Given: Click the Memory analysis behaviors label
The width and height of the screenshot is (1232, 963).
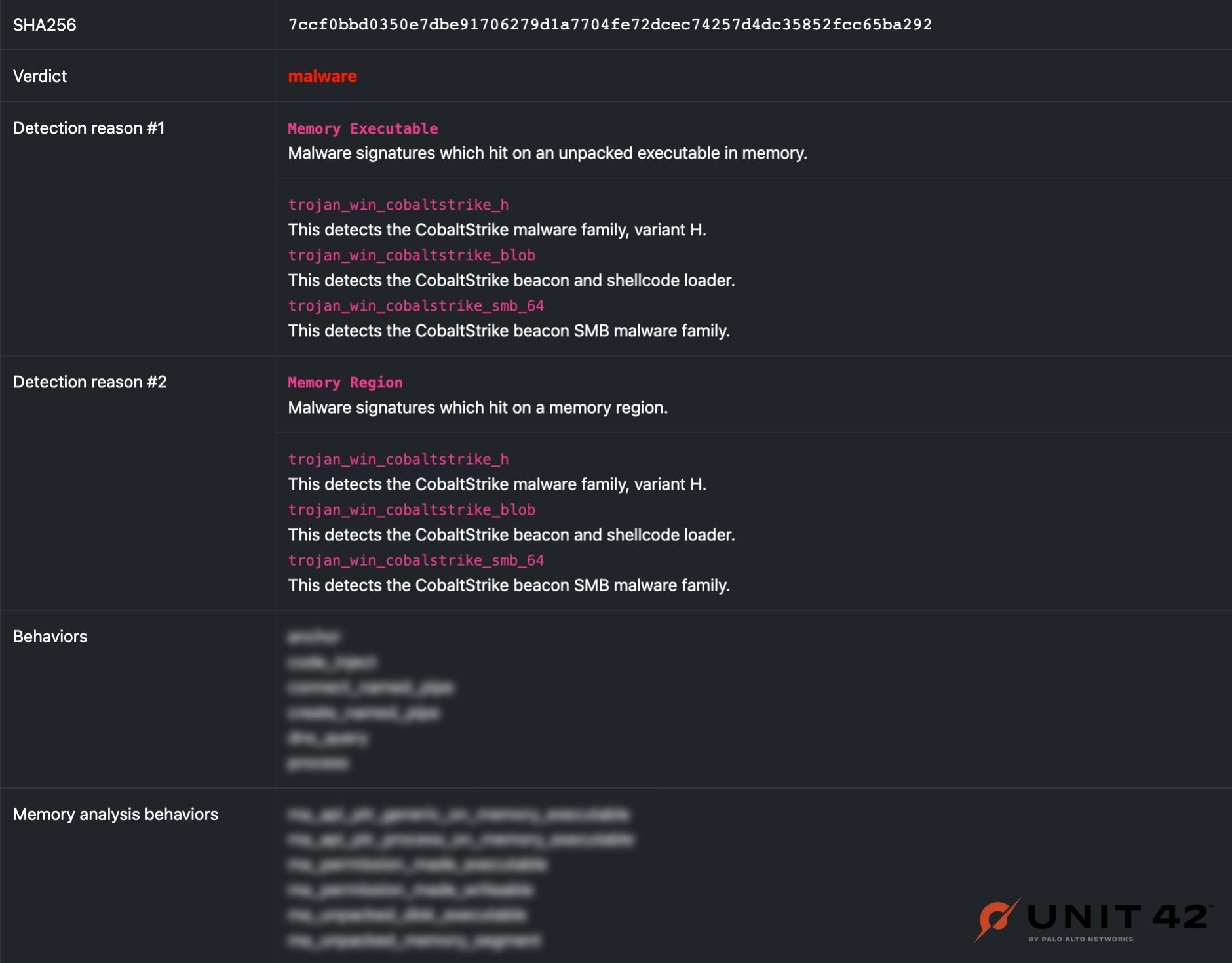Looking at the screenshot, I should [115, 814].
